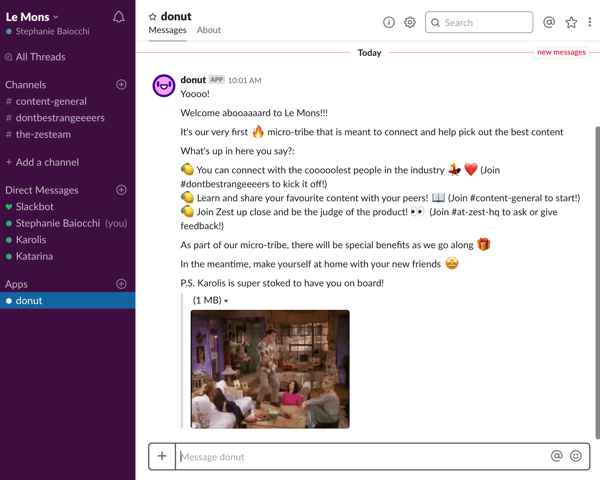600x480 pixels.
Task: Select donut app in sidebar
Action: (67, 300)
